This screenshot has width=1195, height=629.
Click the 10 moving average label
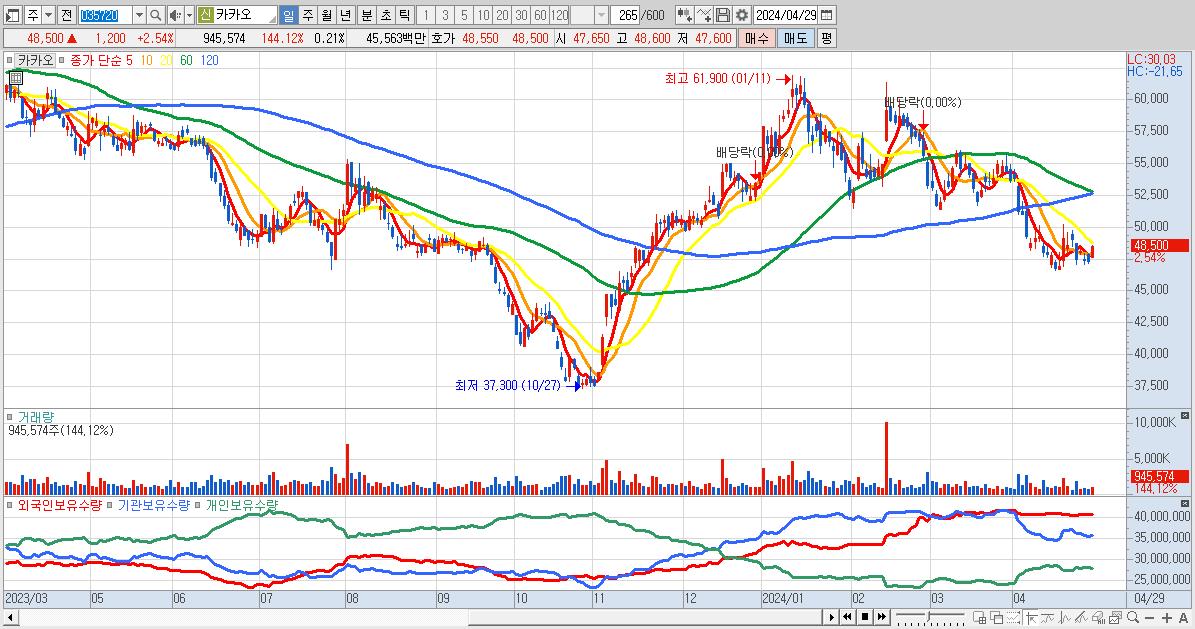(x=146, y=60)
